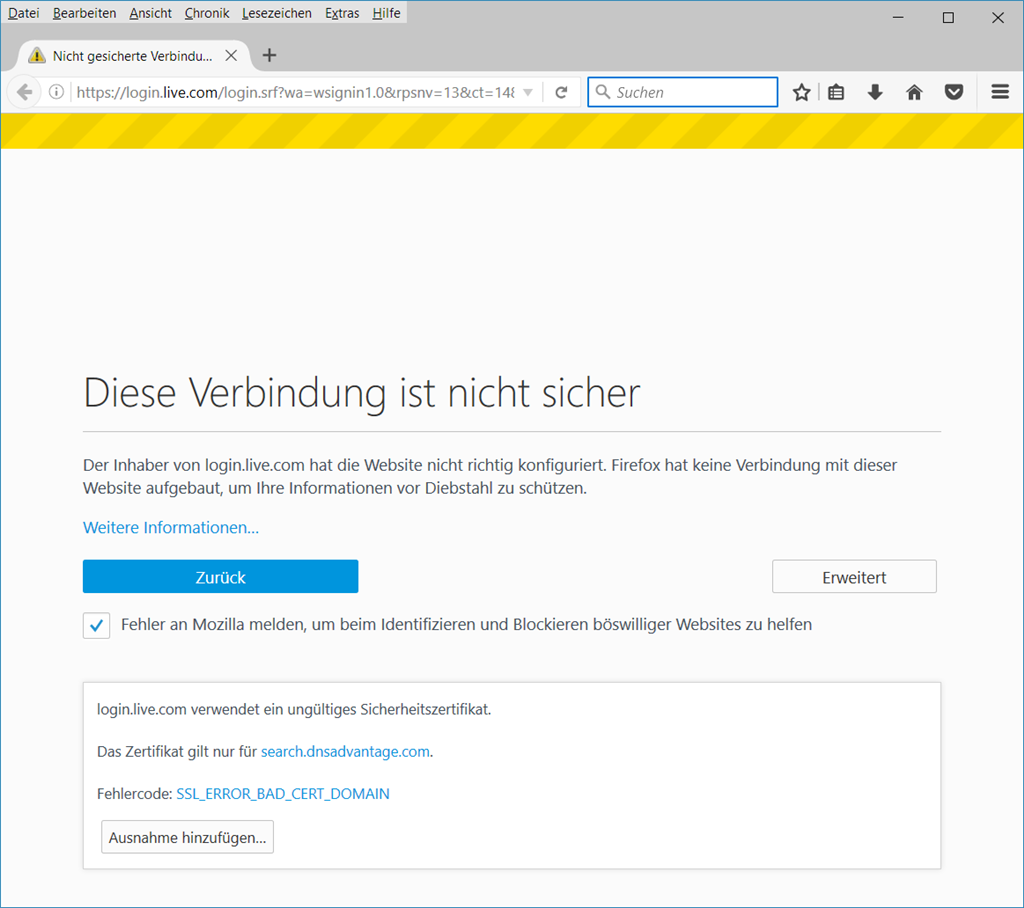Open the Chronik menu
The width and height of the screenshot is (1024, 908).
point(206,13)
